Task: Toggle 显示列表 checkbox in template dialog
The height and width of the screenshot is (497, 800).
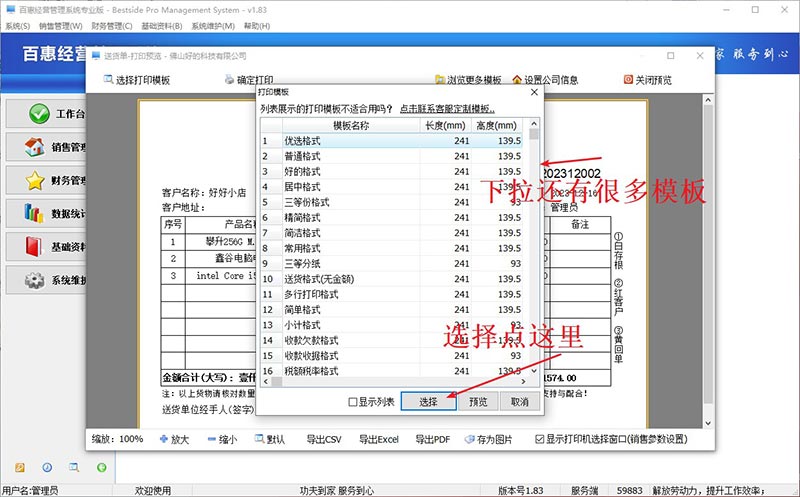Action: (353, 402)
